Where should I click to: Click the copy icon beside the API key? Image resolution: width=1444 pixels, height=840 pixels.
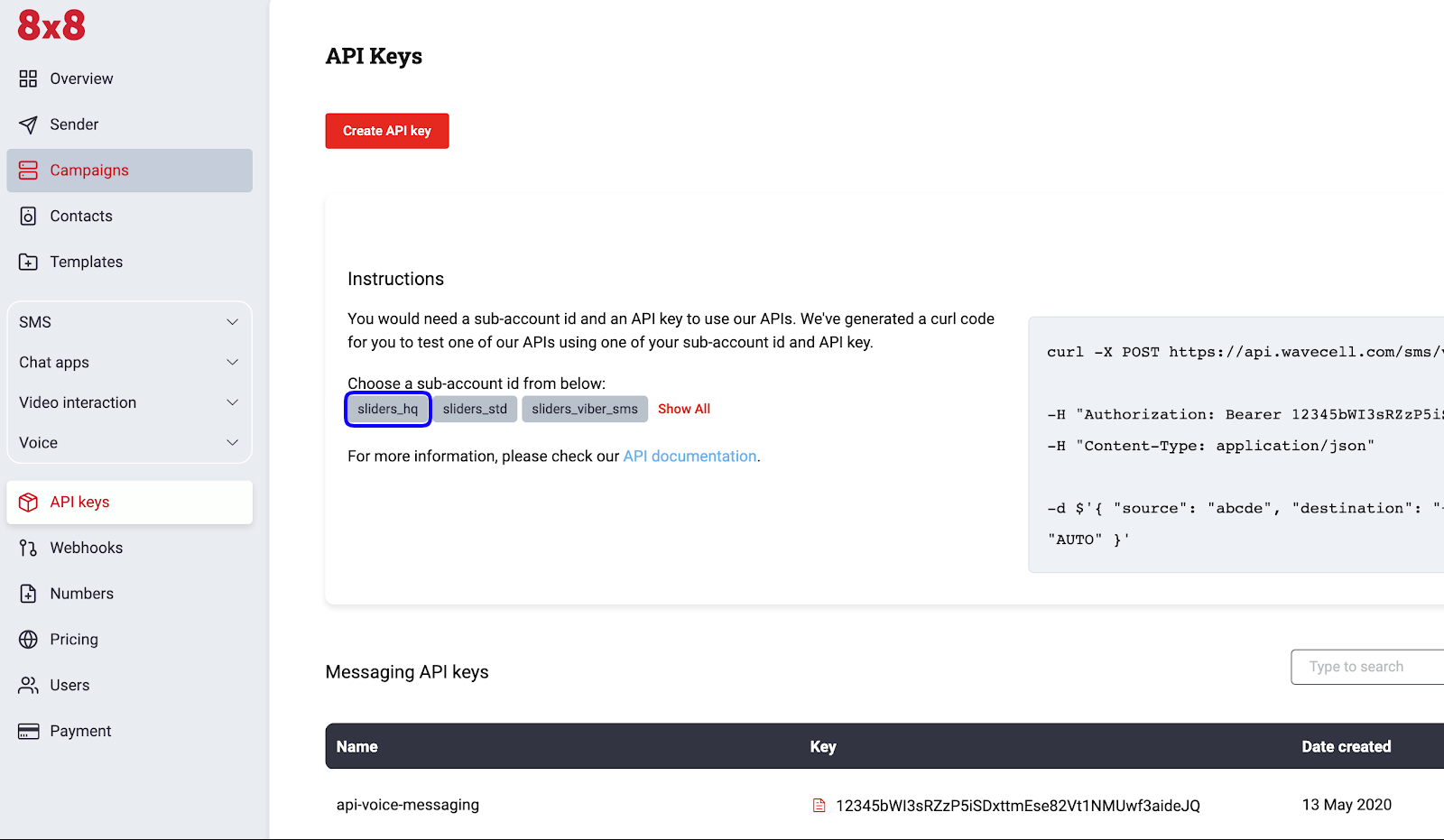[x=819, y=806]
